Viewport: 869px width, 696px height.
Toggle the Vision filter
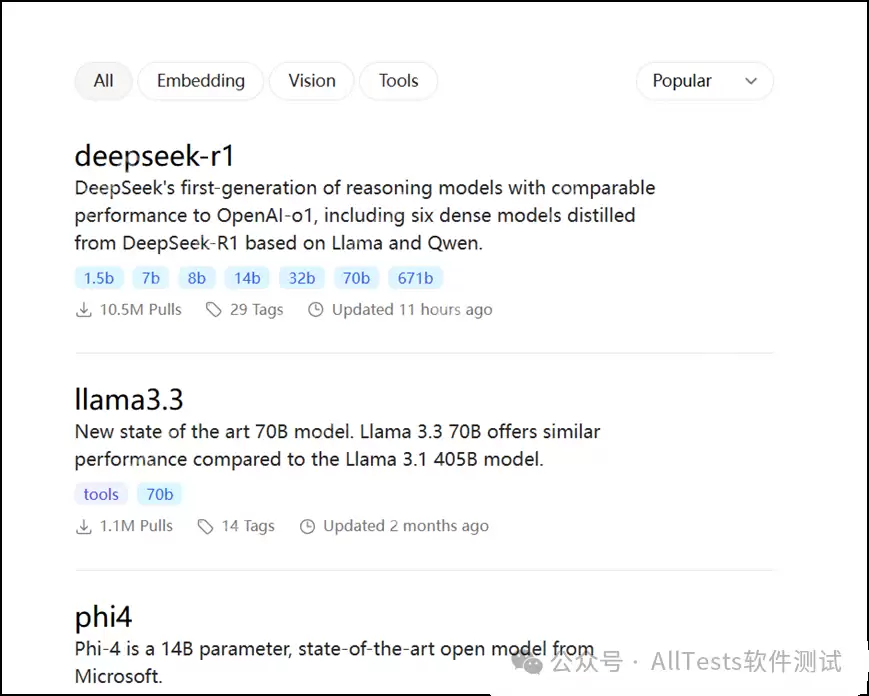coord(311,81)
